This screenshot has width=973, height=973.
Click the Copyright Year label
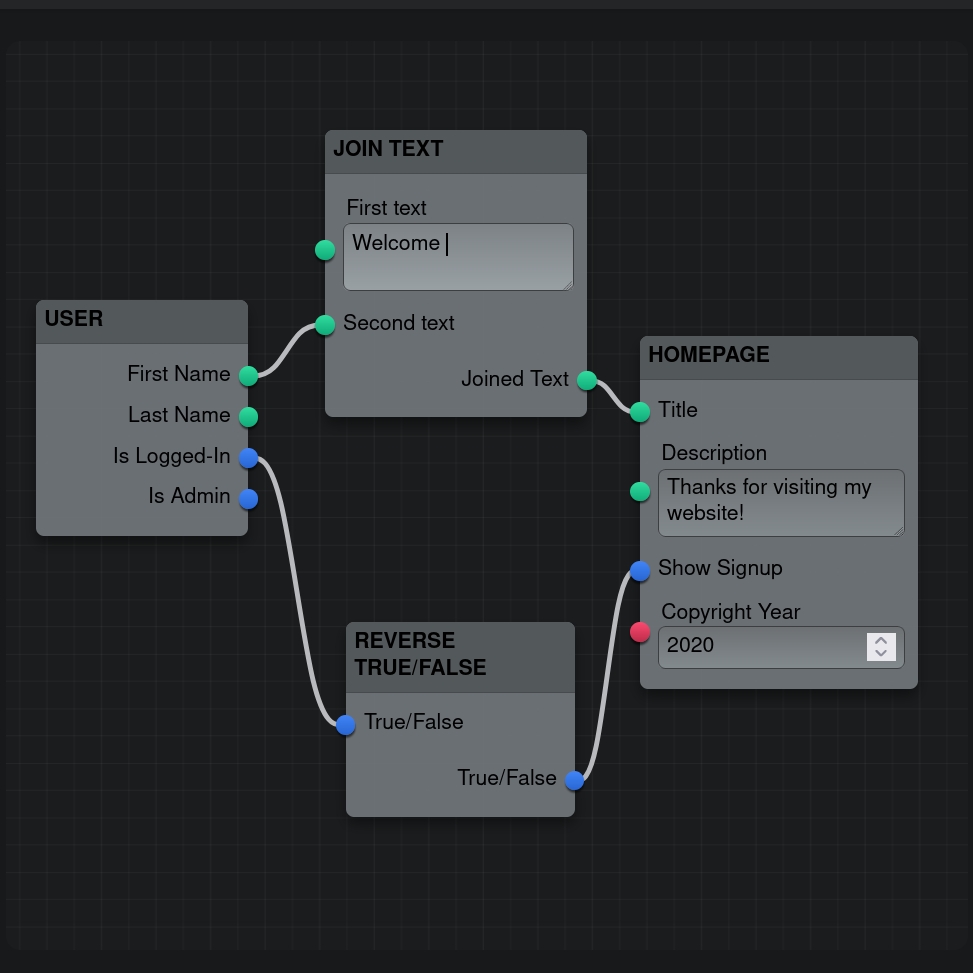click(x=730, y=612)
